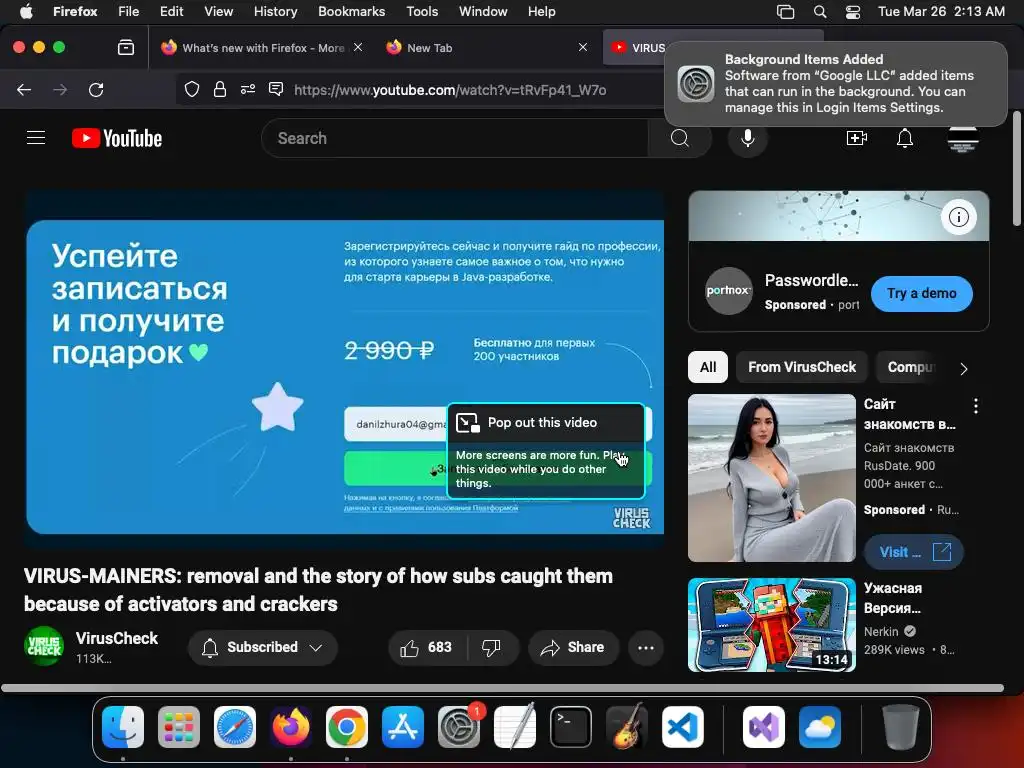Open Firefox tracking protection shield
1024x768 pixels.
tap(191, 89)
